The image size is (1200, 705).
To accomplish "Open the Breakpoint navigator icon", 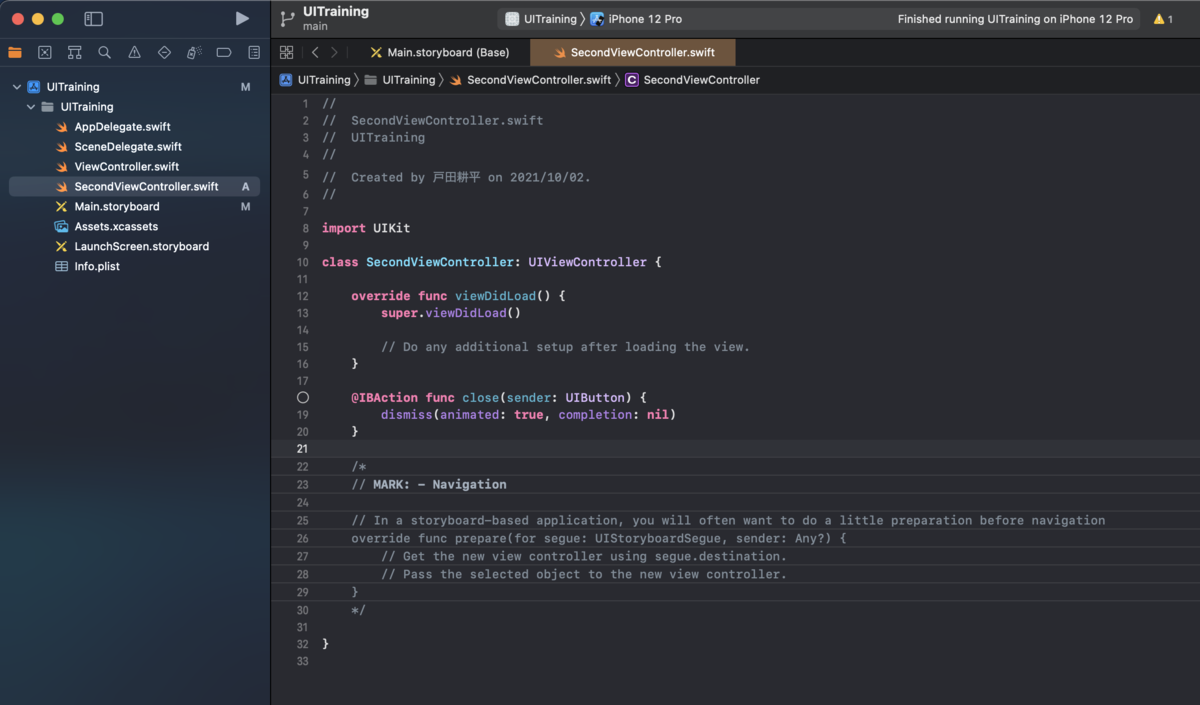I will pyautogui.click(x=224, y=52).
